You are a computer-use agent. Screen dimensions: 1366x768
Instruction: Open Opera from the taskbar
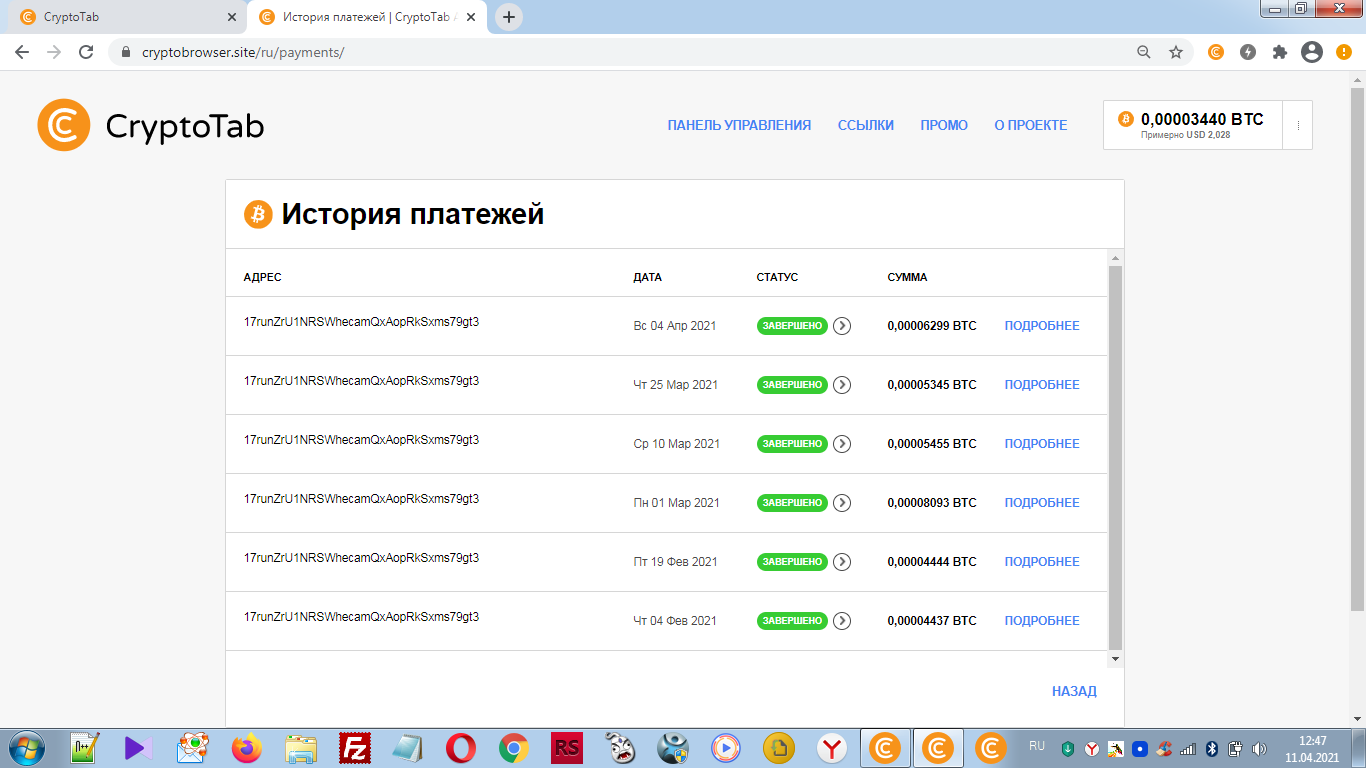tap(461, 748)
